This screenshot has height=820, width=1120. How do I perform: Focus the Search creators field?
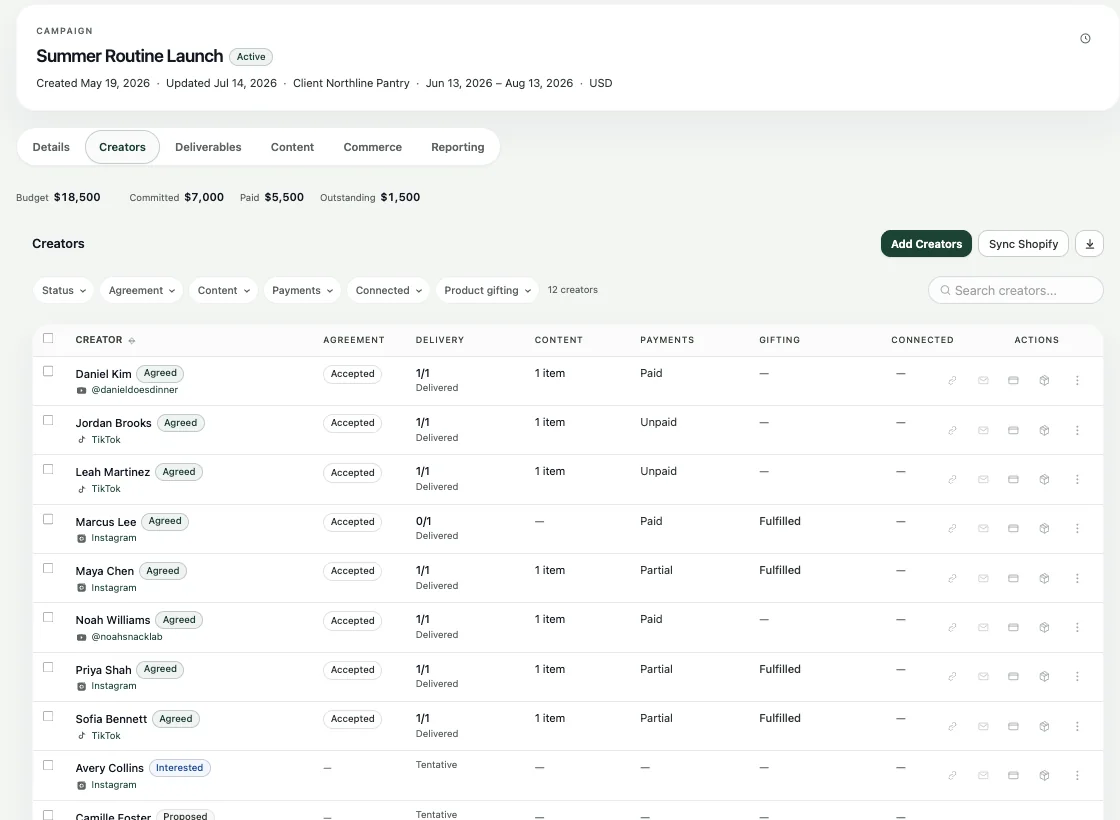[x=1016, y=290]
